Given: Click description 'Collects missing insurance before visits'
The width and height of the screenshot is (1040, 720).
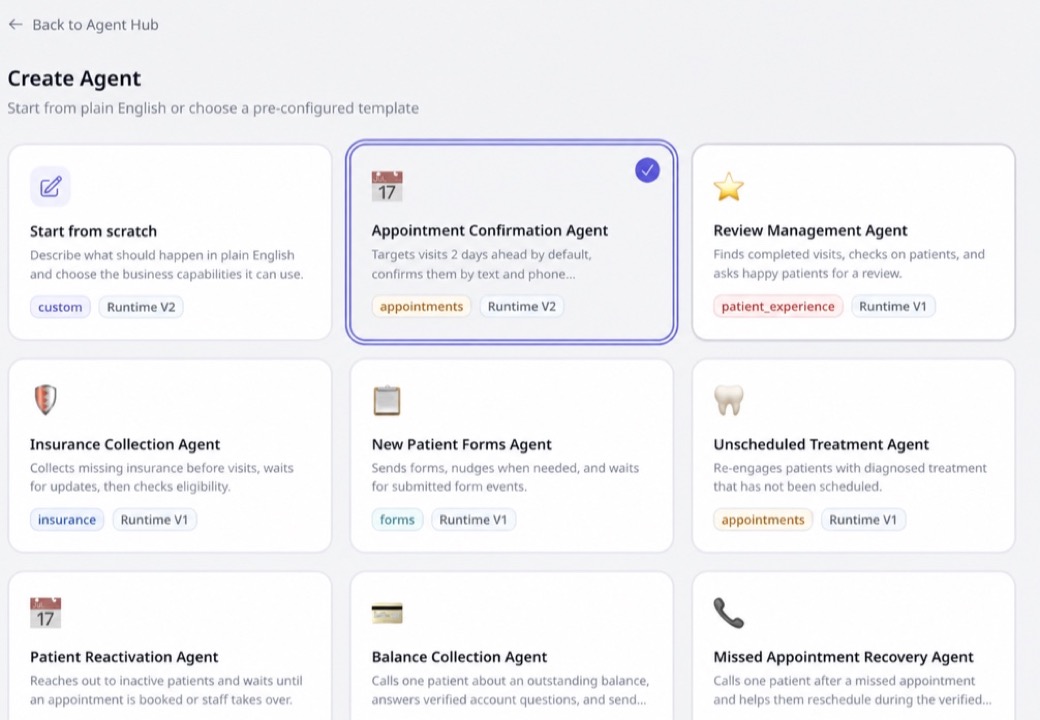Looking at the screenshot, I should (x=162, y=477).
